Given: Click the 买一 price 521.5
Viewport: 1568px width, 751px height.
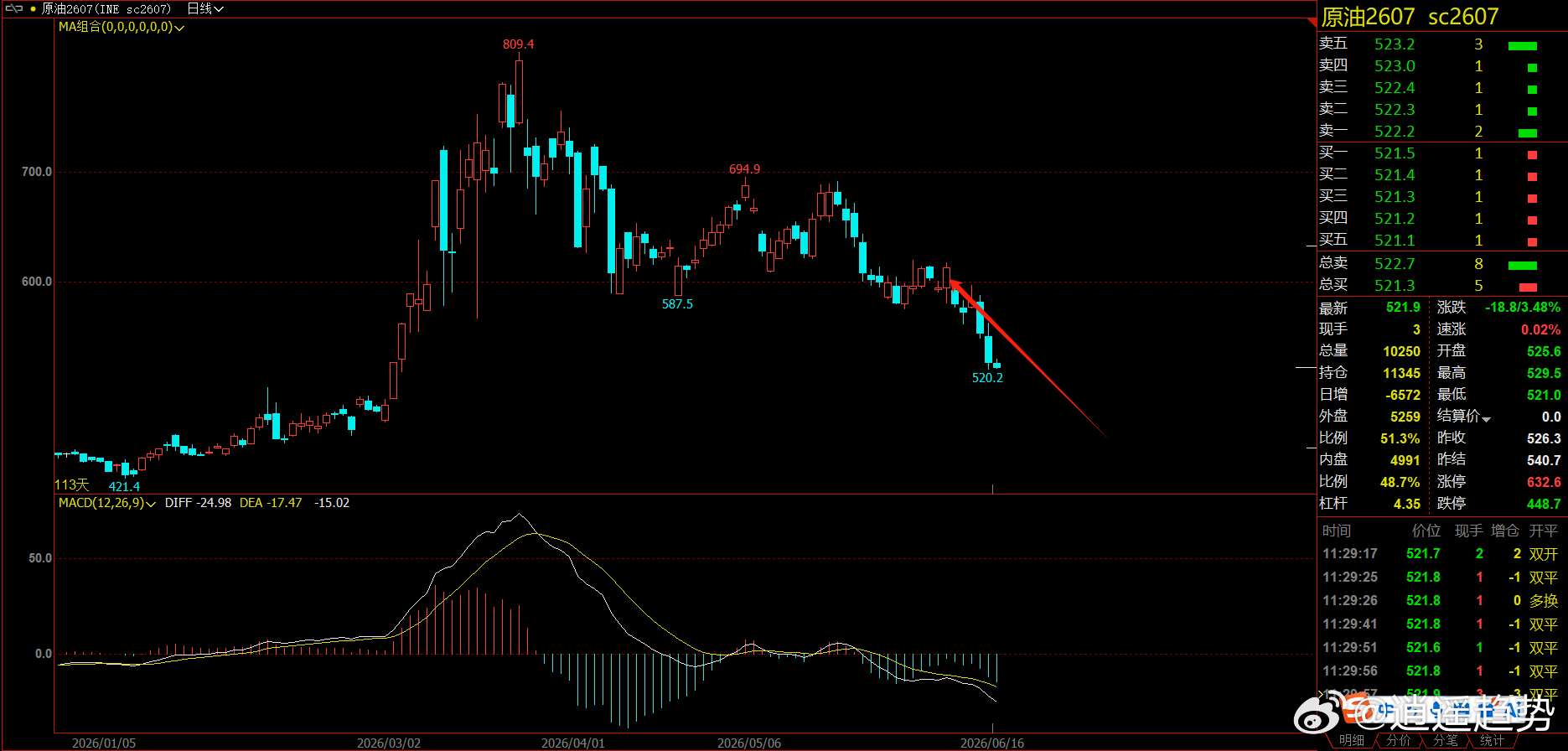Looking at the screenshot, I should point(1395,153).
